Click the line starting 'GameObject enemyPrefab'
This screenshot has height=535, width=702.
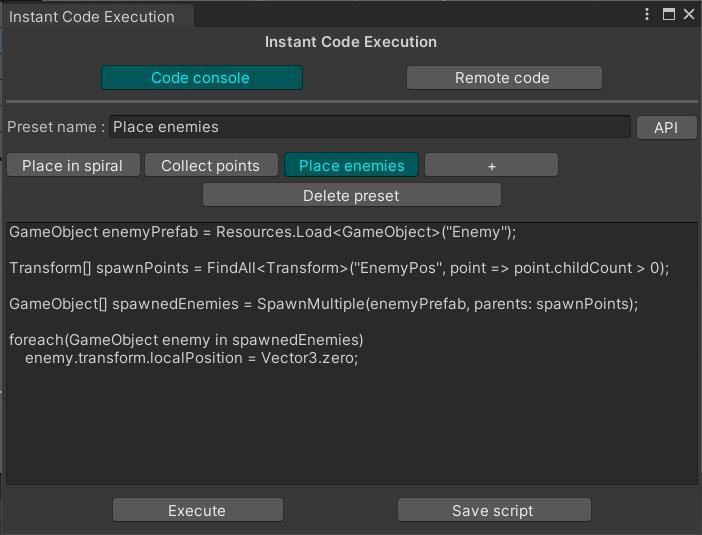pos(262,232)
